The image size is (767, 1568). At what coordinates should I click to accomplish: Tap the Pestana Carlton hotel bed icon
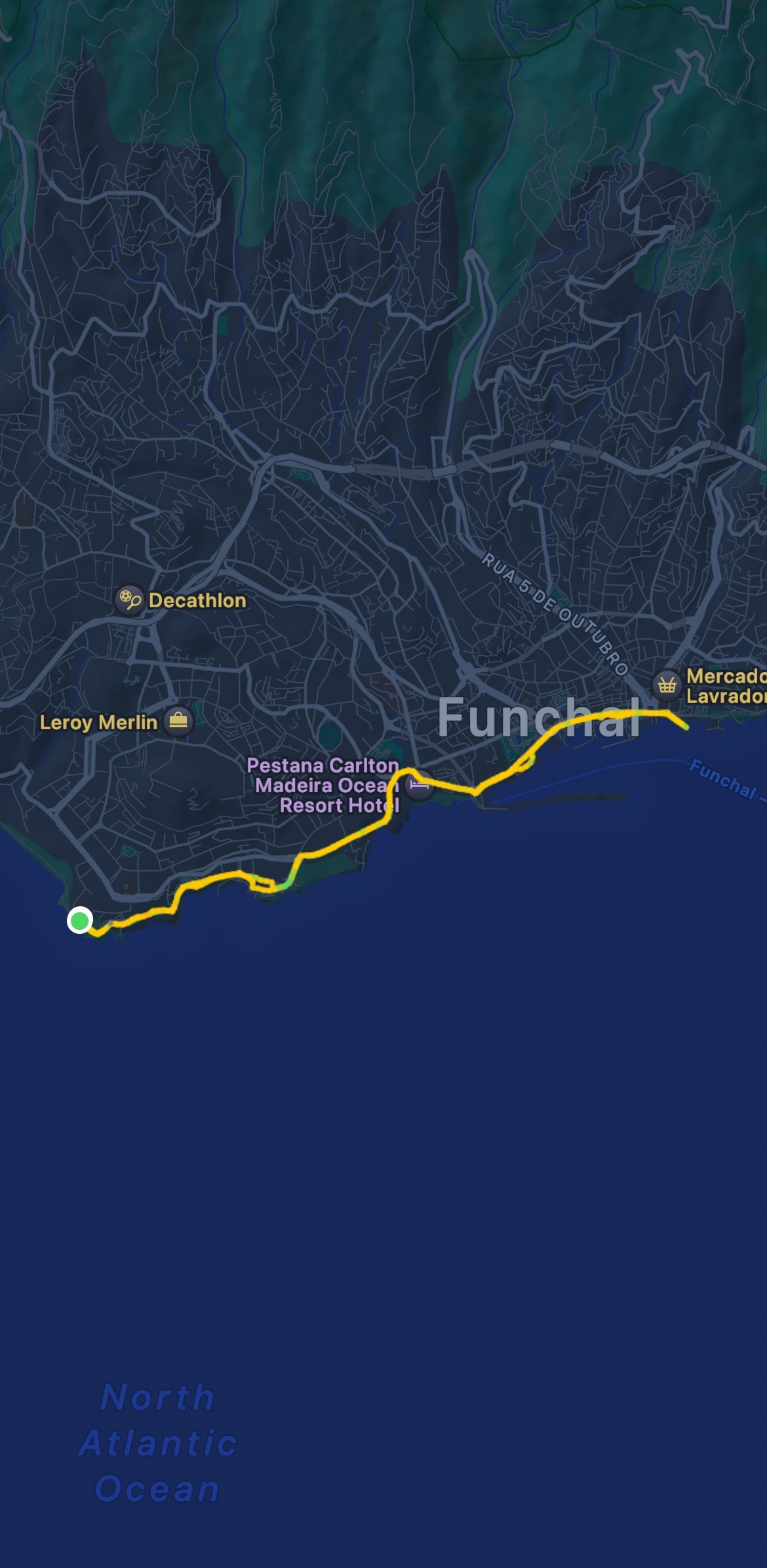coord(420,785)
